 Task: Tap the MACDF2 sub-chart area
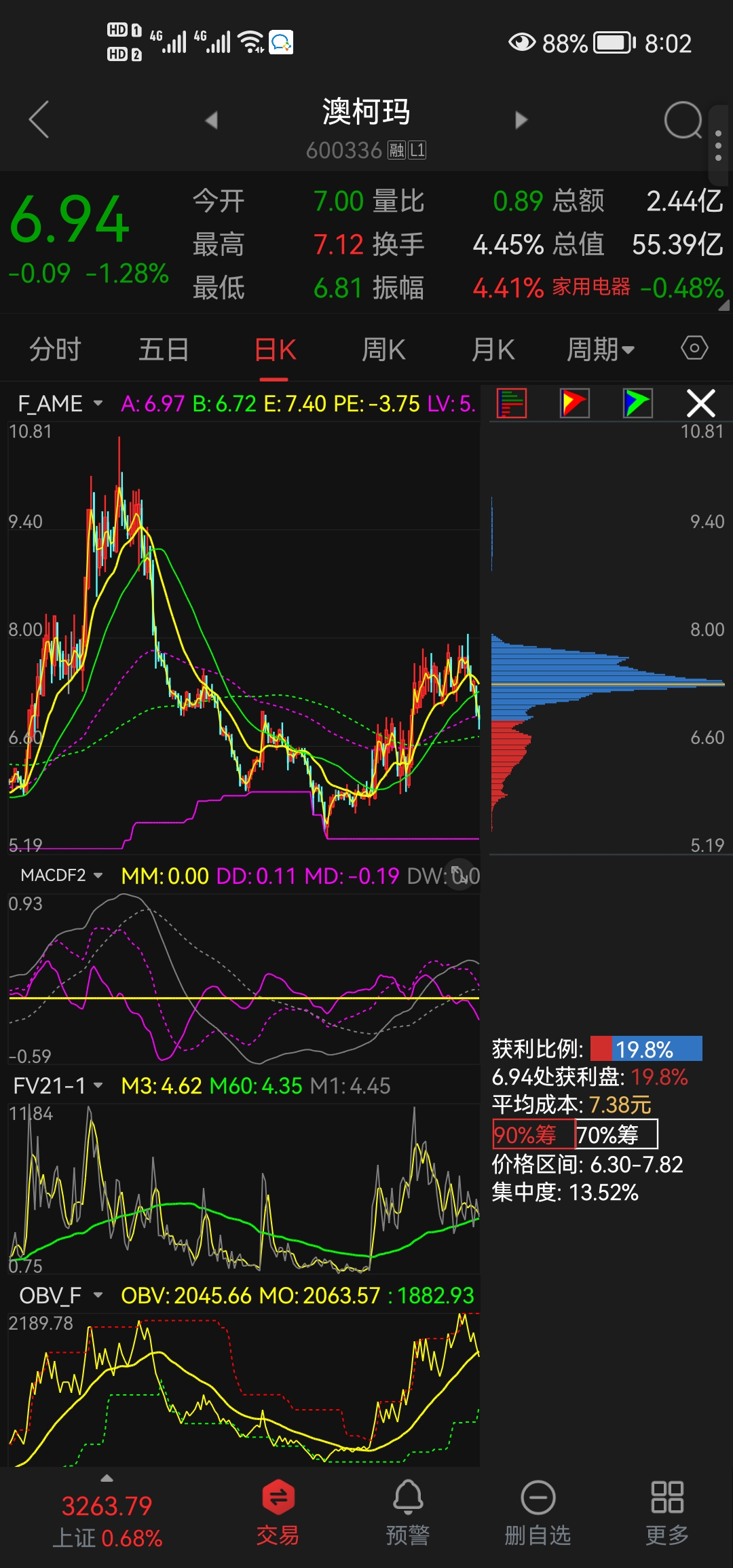244,977
